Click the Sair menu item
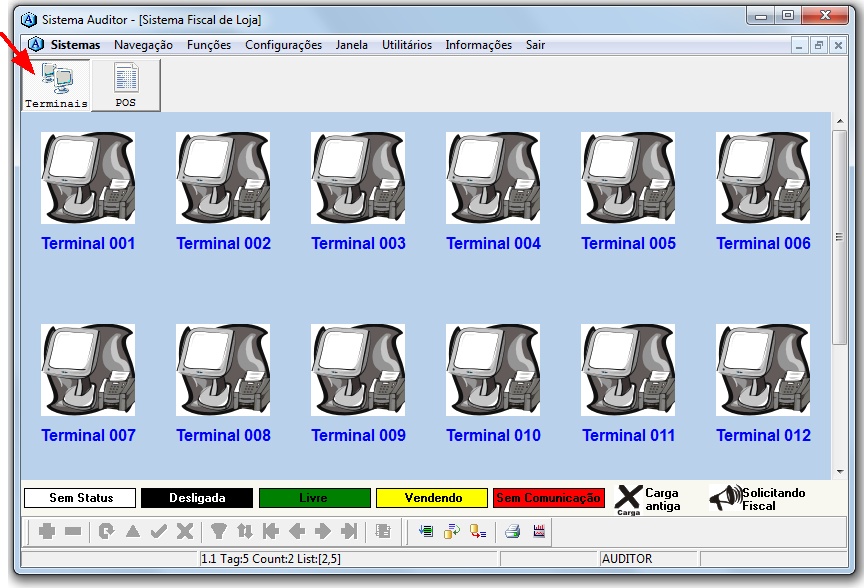 click(535, 45)
